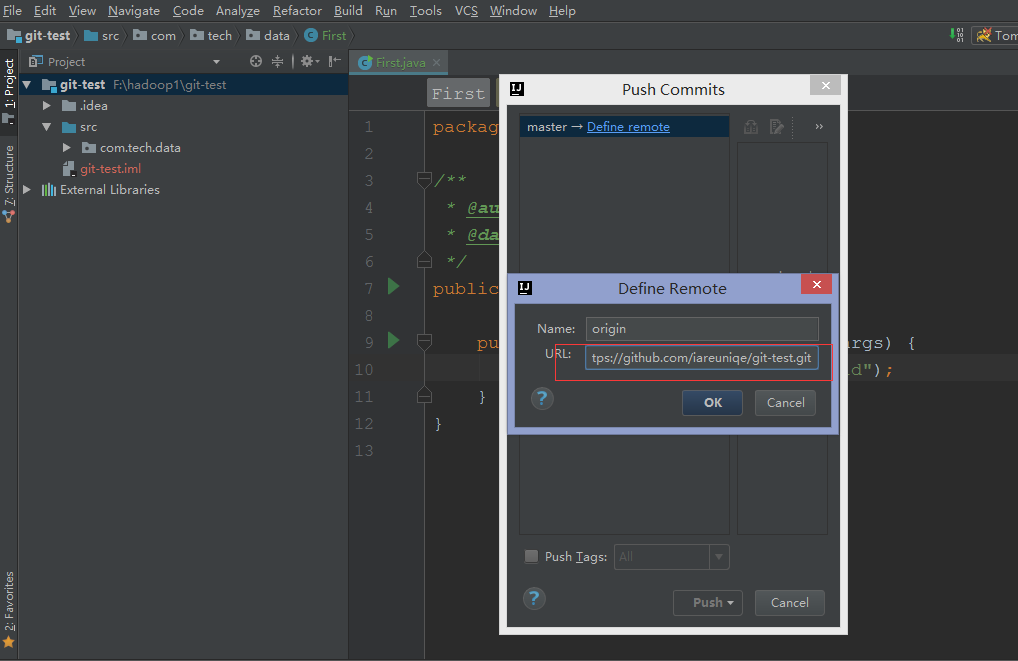Open the Build menu
Image resolution: width=1018 pixels, height=661 pixels.
pos(348,11)
